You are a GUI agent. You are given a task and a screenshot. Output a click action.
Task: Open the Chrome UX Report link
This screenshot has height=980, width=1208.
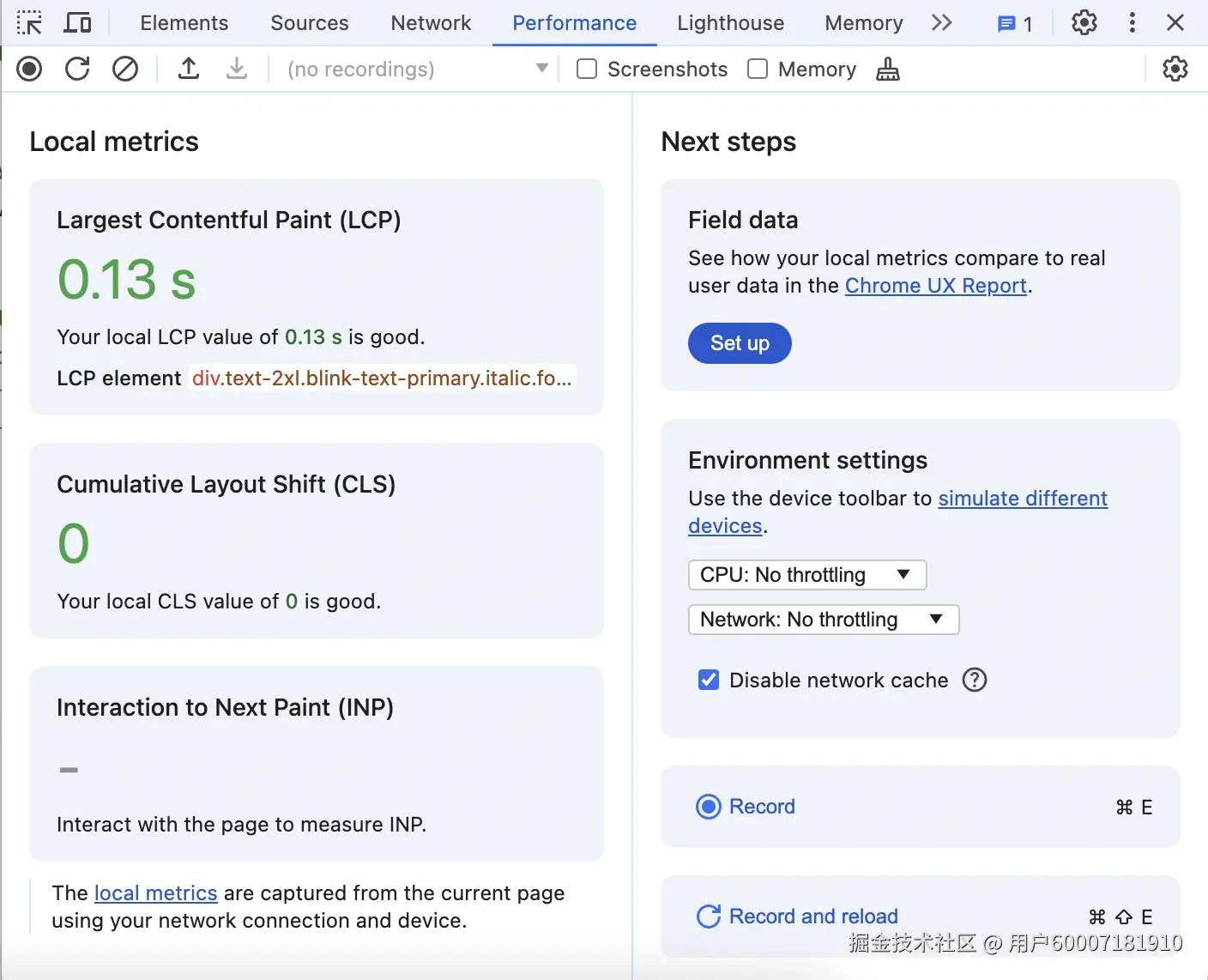point(935,286)
